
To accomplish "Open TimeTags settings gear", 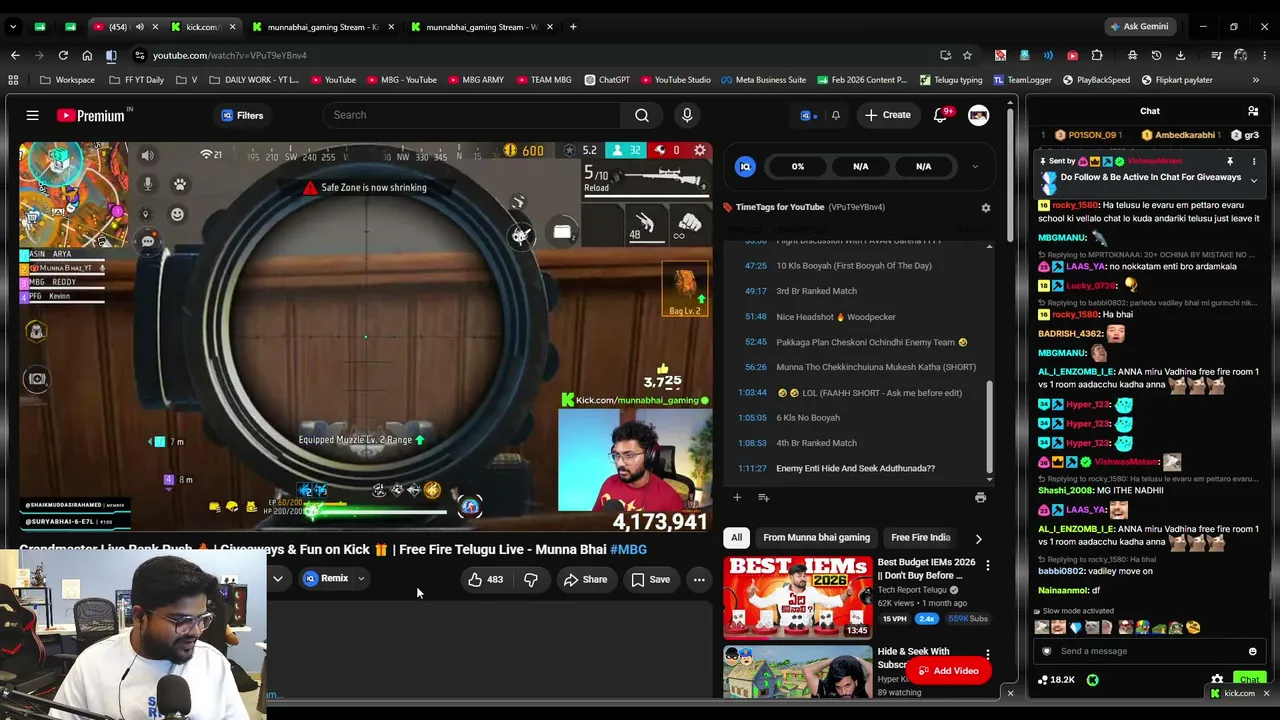I will 986,208.
